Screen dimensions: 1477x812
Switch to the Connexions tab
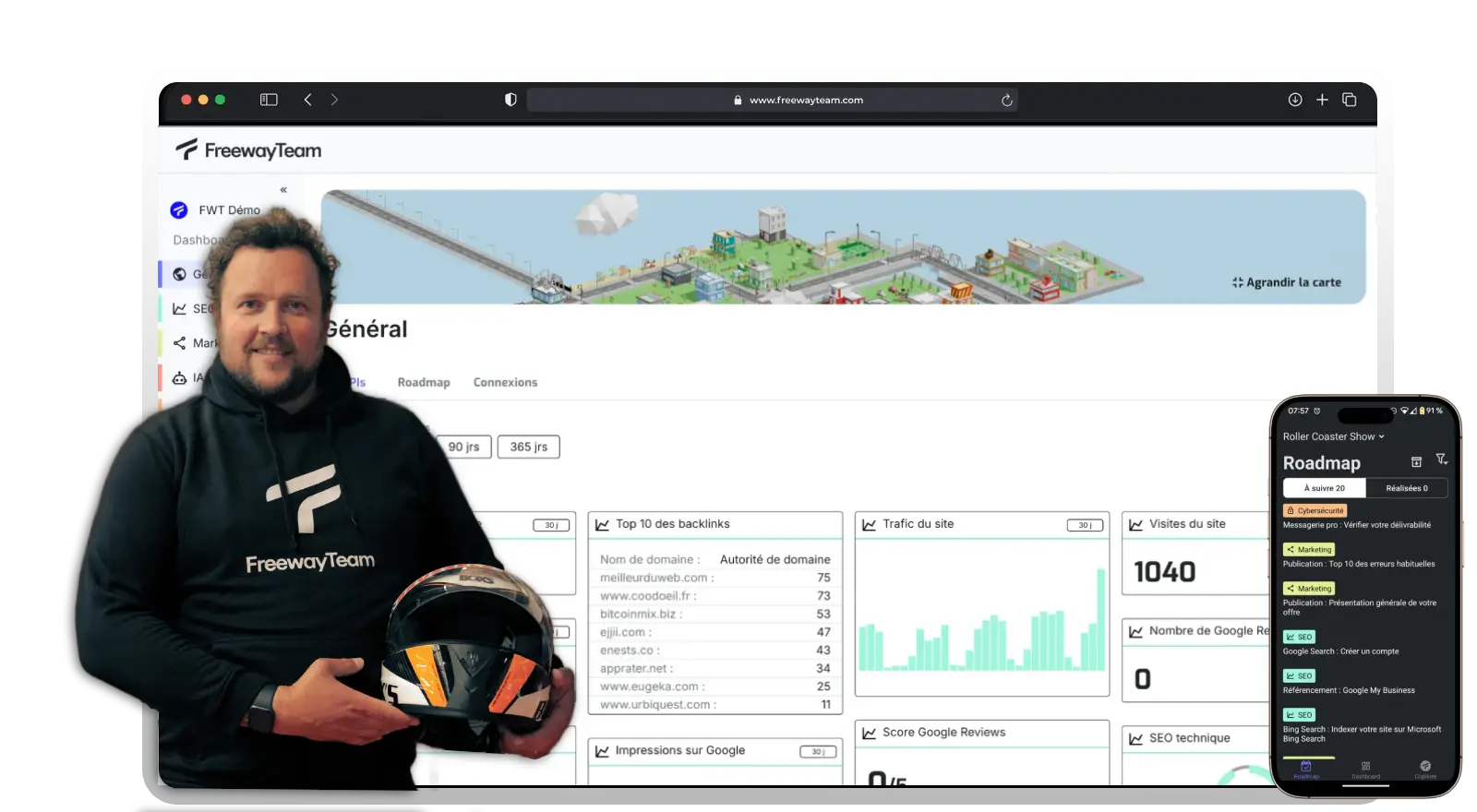505,382
